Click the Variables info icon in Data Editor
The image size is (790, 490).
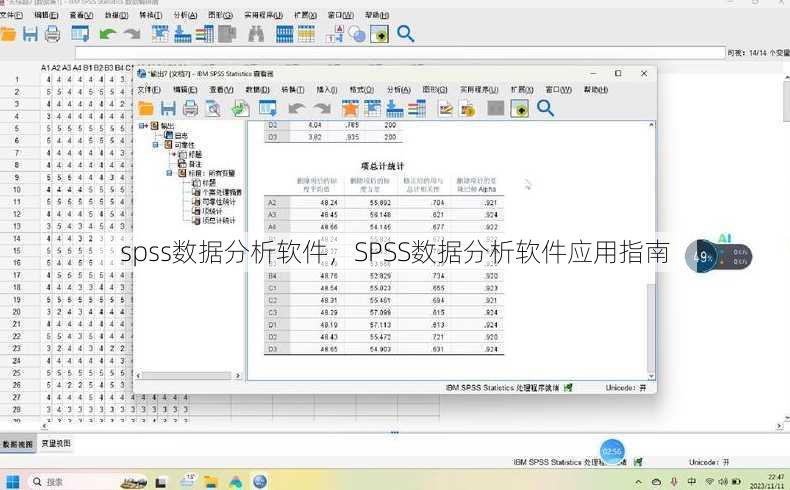click(x=205, y=34)
